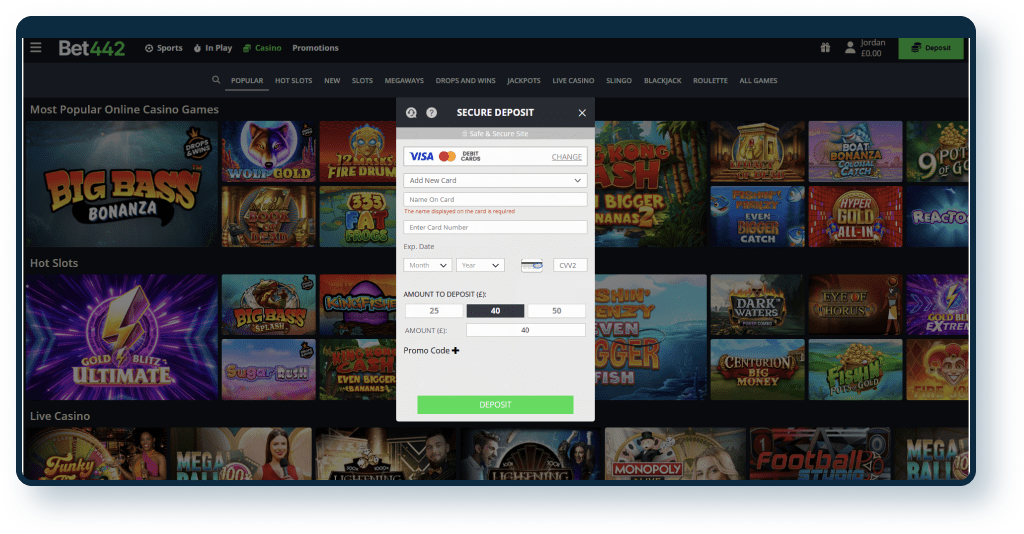1024x534 pixels.
Task: Focus the Name On Card field
Action: 495,199
